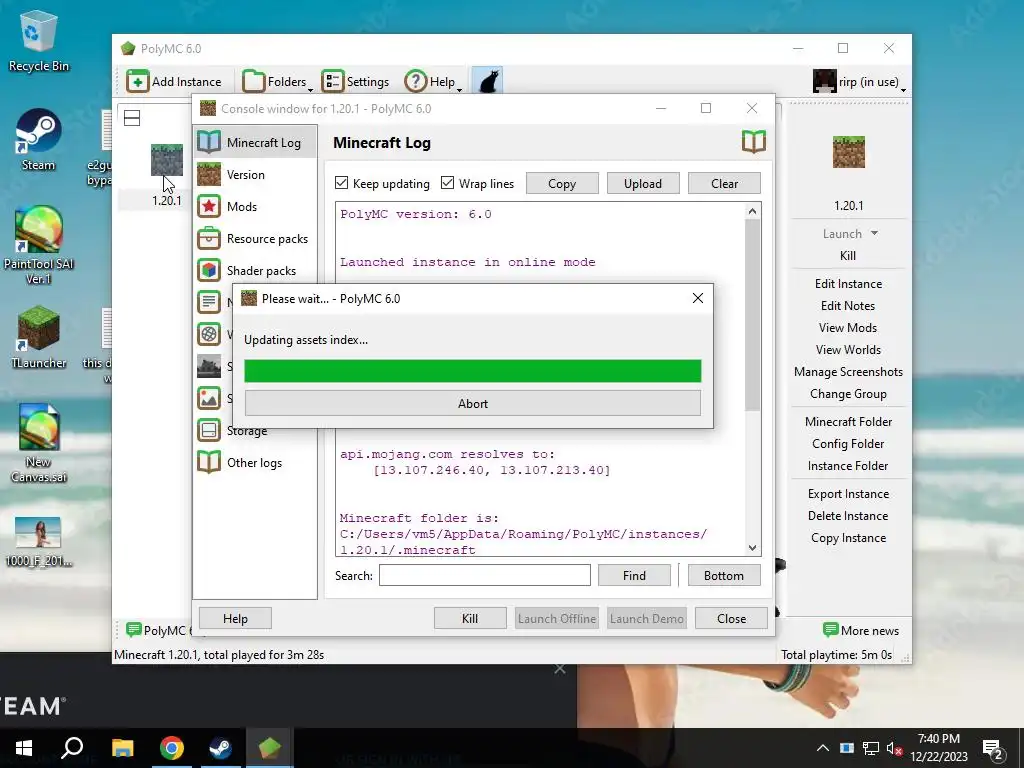Open the Other logs page

pos(255,462)
